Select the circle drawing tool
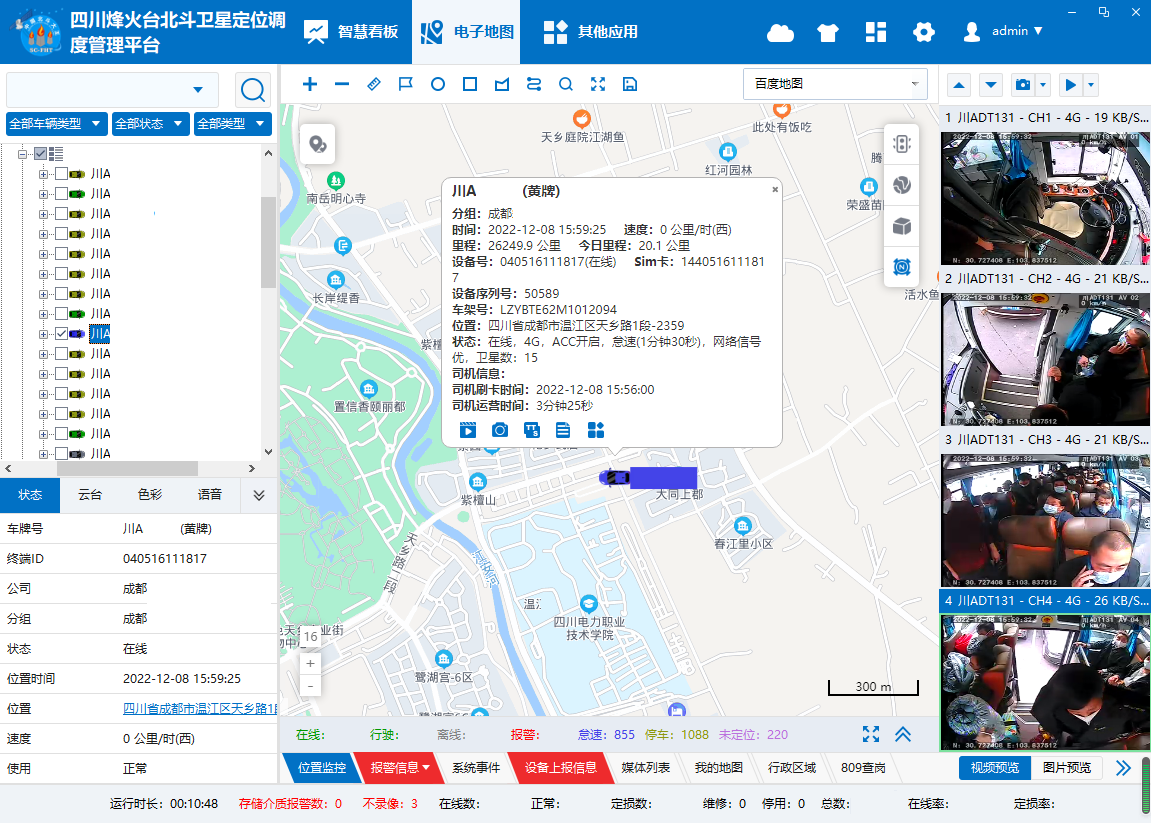The image size is (1151, 823). (437, 84)
